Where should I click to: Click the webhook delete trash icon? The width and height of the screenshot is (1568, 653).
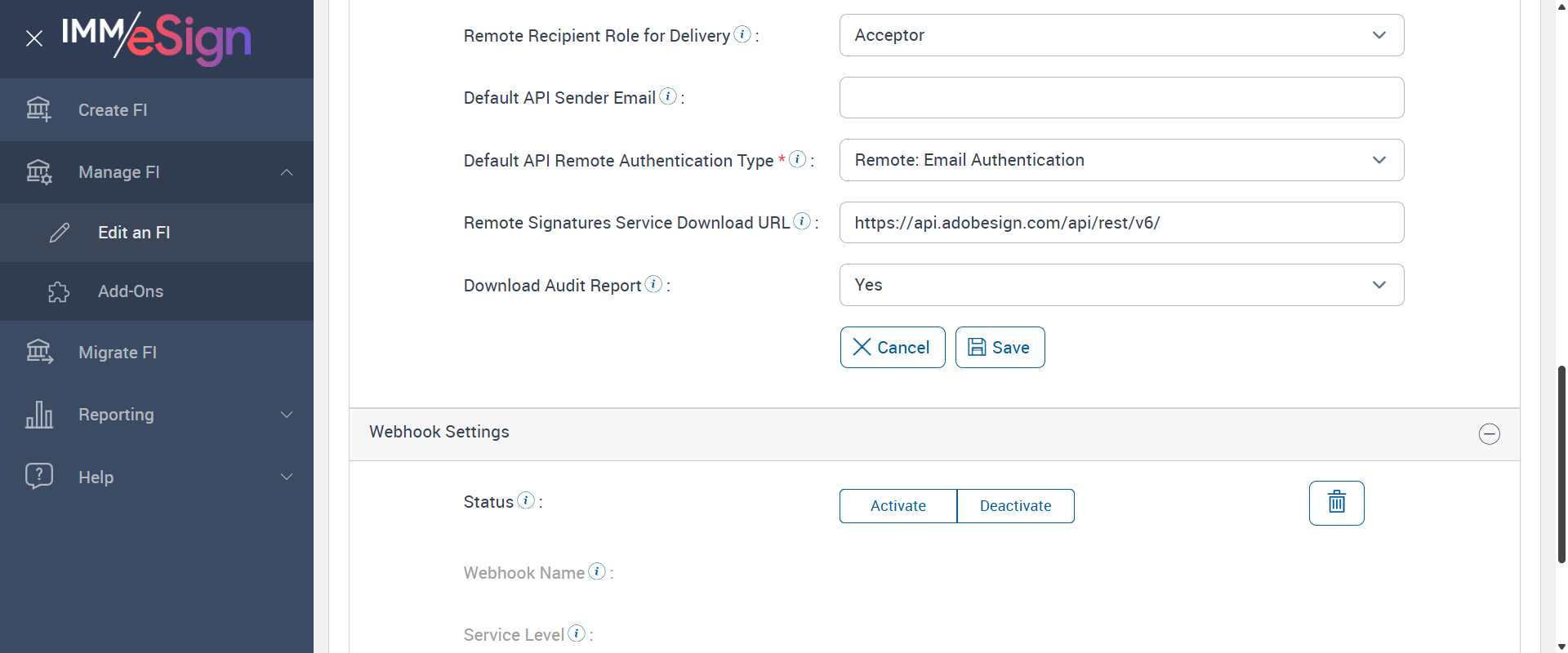(1336, 503)
